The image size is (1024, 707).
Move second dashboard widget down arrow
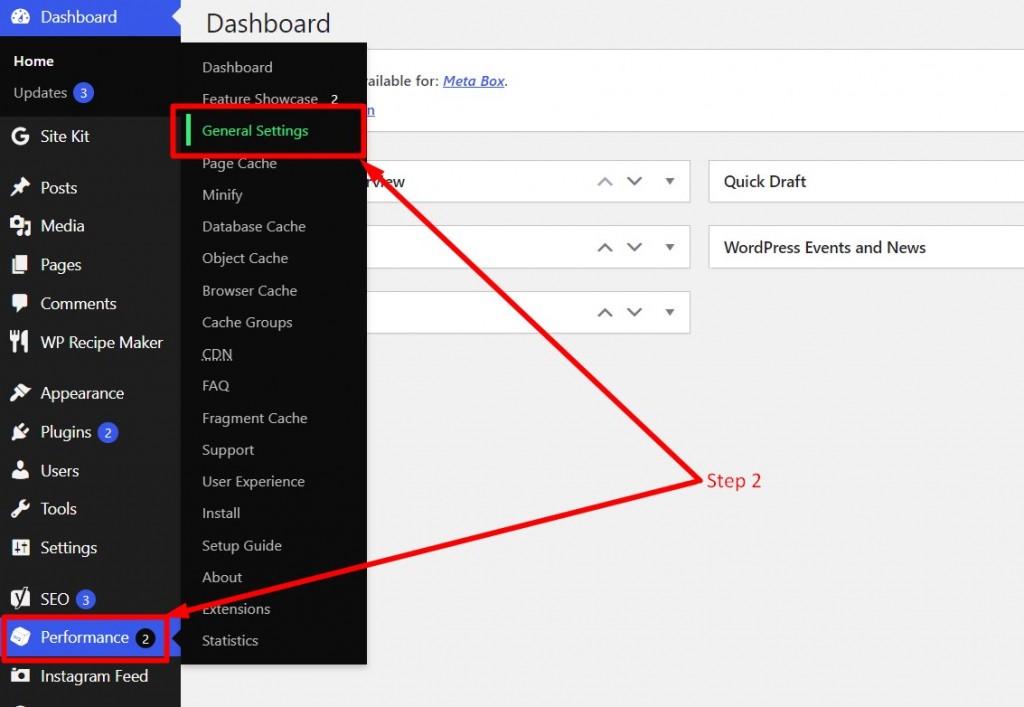click(635, 247)
